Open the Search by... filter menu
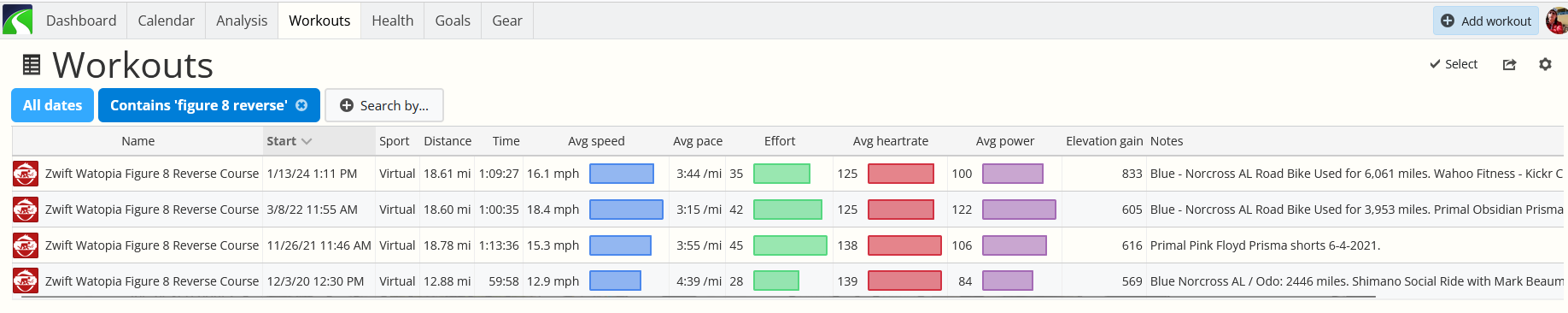 pos(384,105)
